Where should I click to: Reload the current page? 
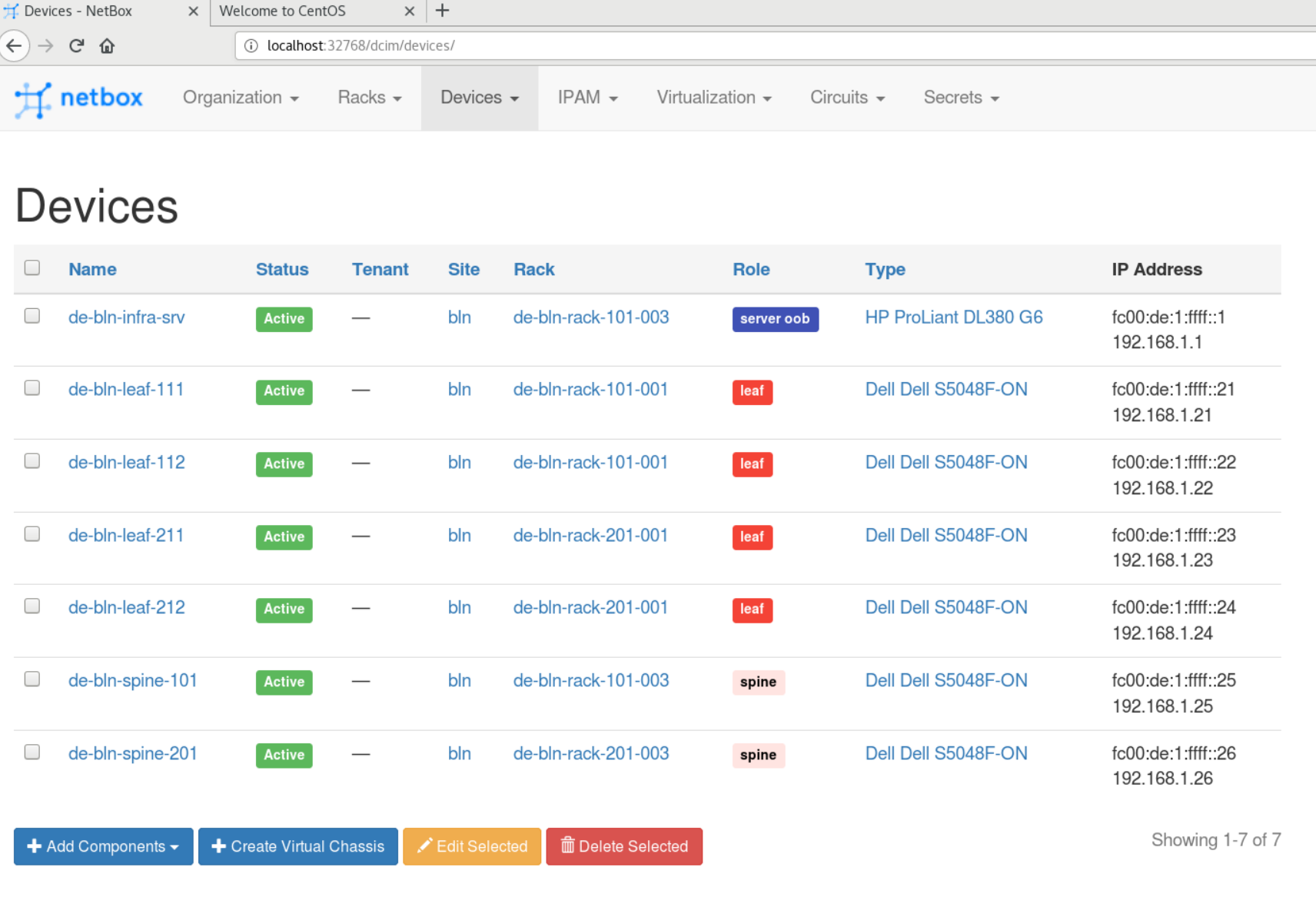coord(75,45)
